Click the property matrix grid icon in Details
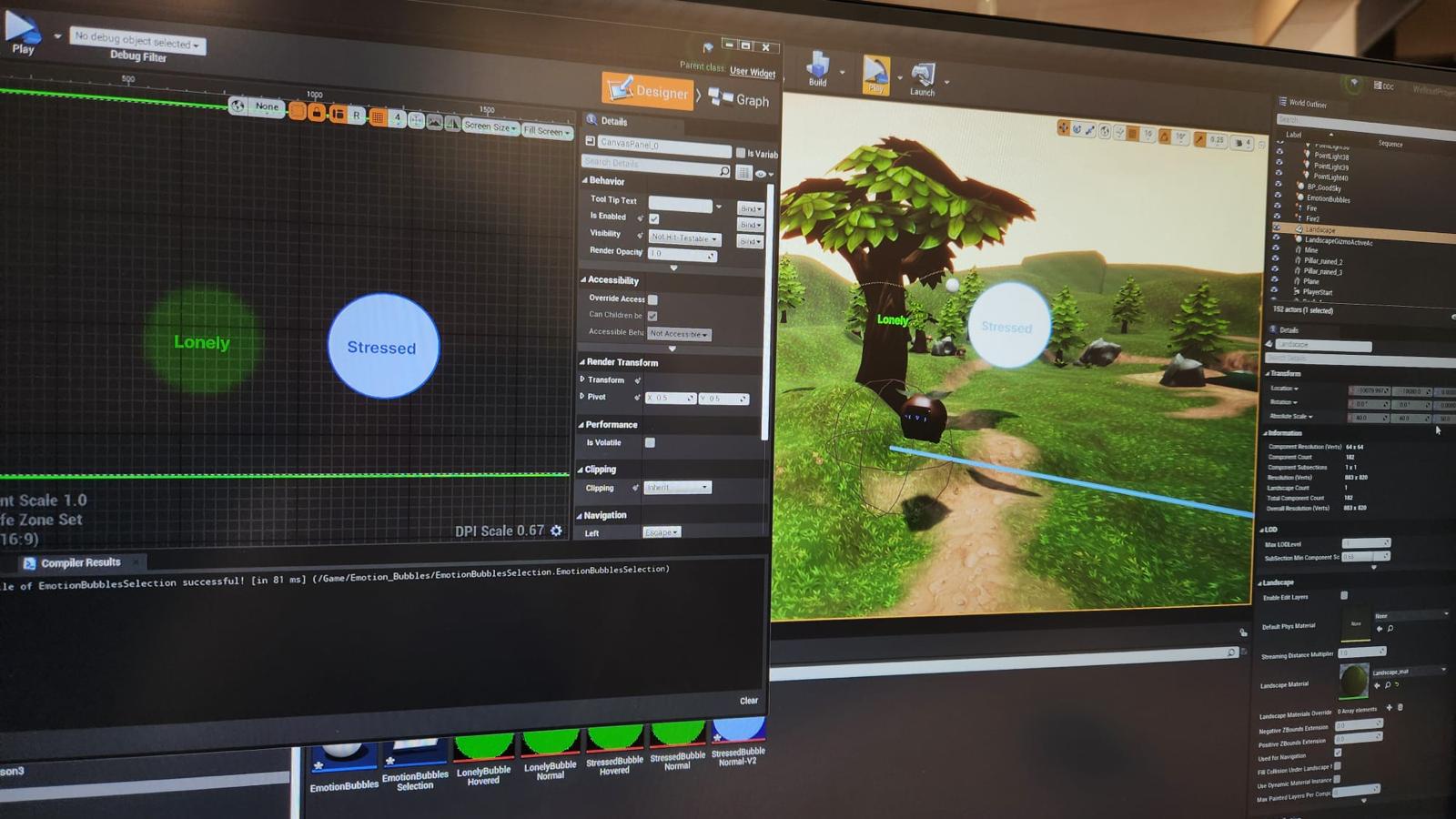 coord(743,173)
